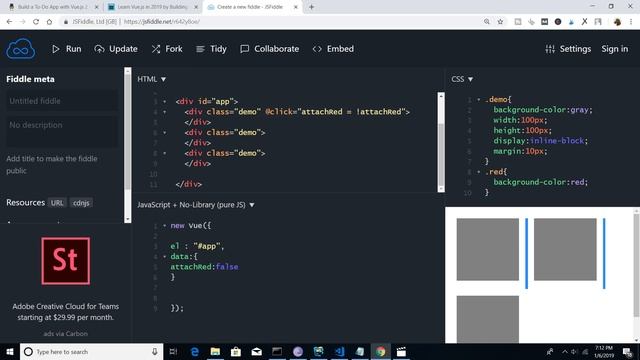This screenshot has height=360, width=640.
Task: Open the Windows Start menu
Action: pyautogui.click(x=10, y=352)
